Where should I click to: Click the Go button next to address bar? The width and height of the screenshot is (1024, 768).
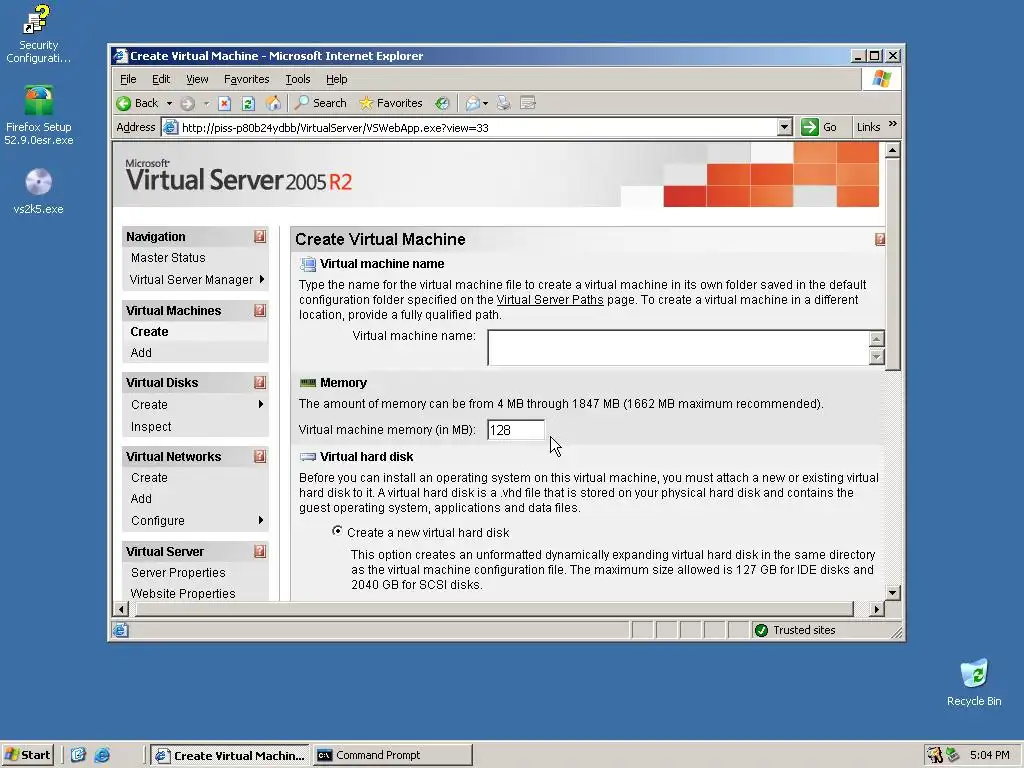coord(819,127)
